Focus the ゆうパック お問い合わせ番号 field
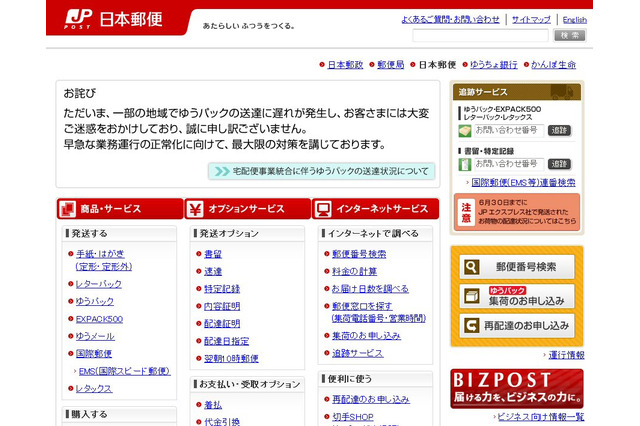Viewport: 640px width, 426px height. 509,131
